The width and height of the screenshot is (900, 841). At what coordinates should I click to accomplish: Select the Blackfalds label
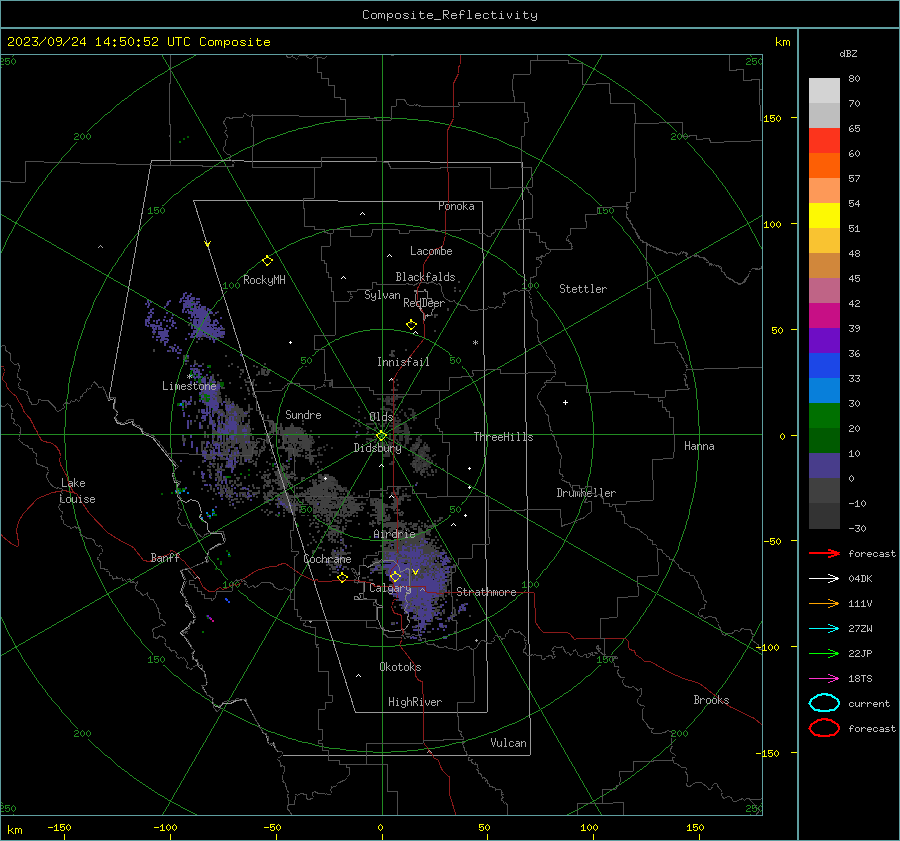[425, 277]
